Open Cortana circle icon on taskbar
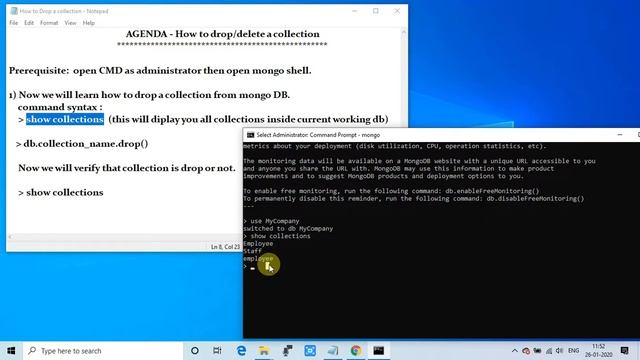This screenshot has height=360, width=640. click(x=195, y=351)
